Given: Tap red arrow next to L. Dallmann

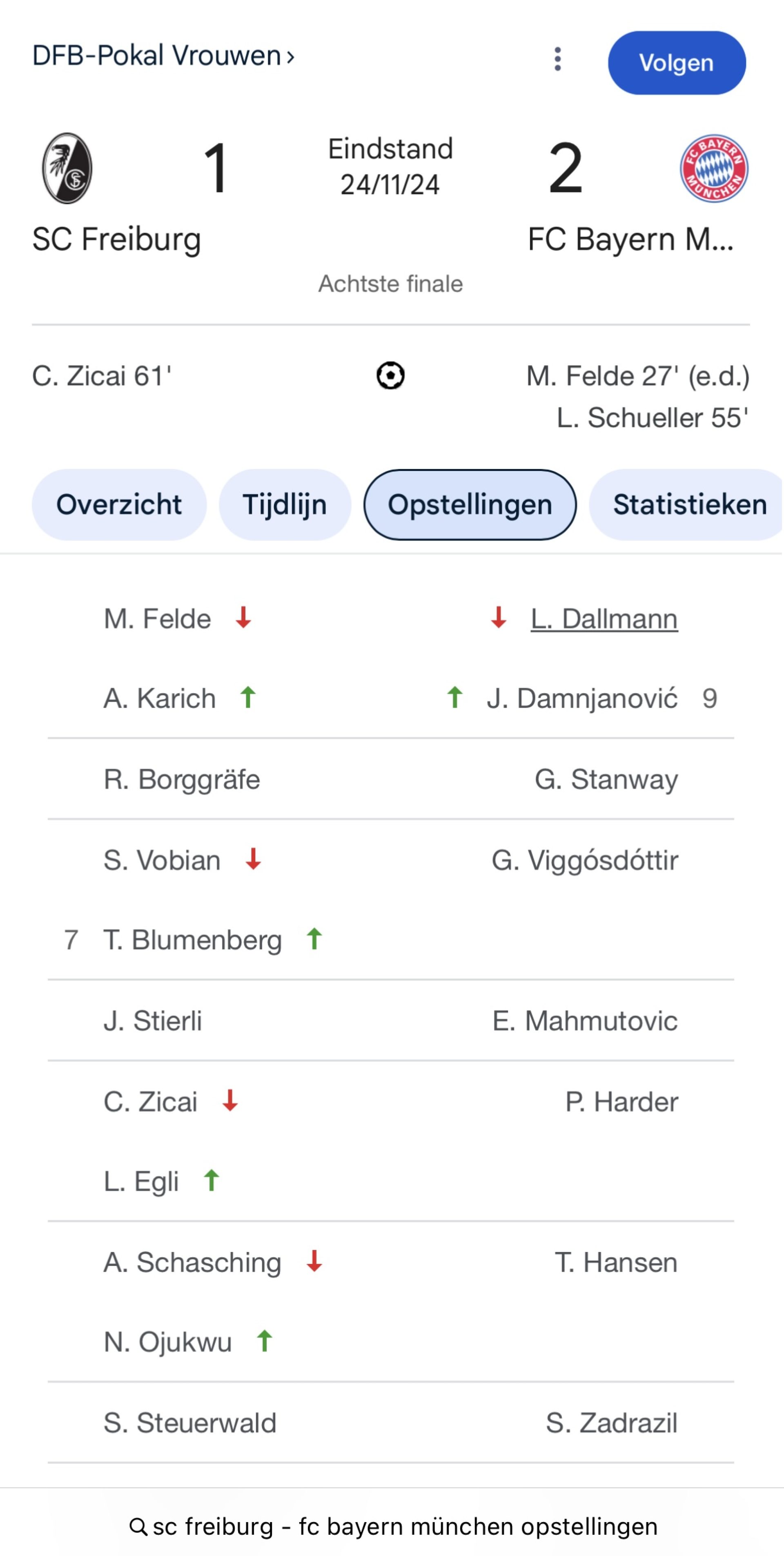Looking at the screenshot, I should tap(498, 618).
